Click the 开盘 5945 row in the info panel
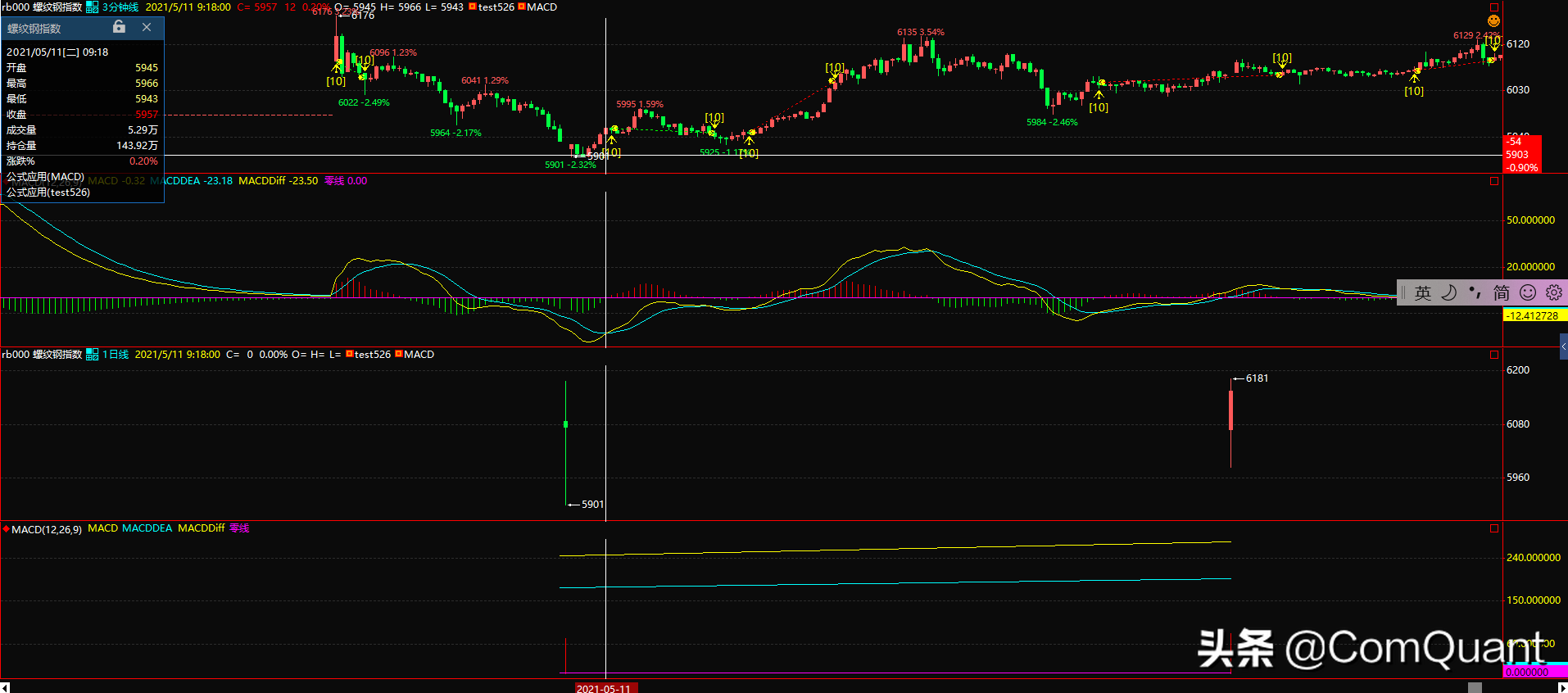 coord(82,68)
